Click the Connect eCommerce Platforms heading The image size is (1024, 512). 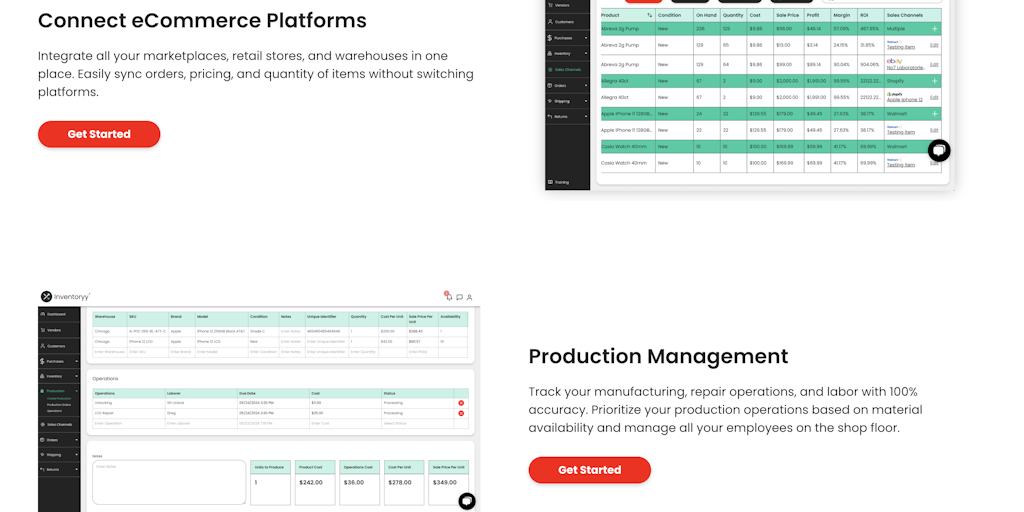[202, 20]
